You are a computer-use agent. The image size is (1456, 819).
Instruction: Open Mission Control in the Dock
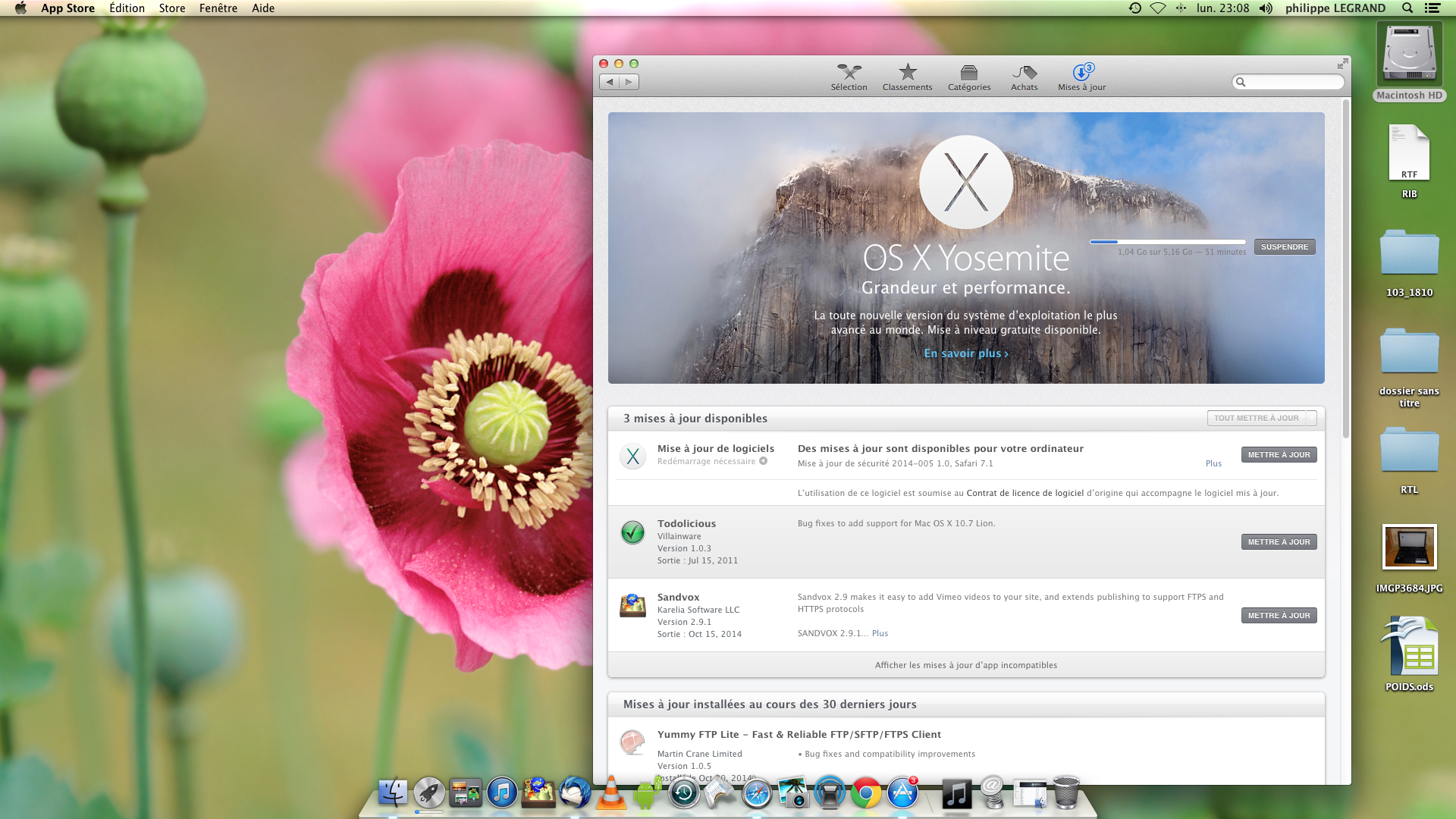coord(466,793)
